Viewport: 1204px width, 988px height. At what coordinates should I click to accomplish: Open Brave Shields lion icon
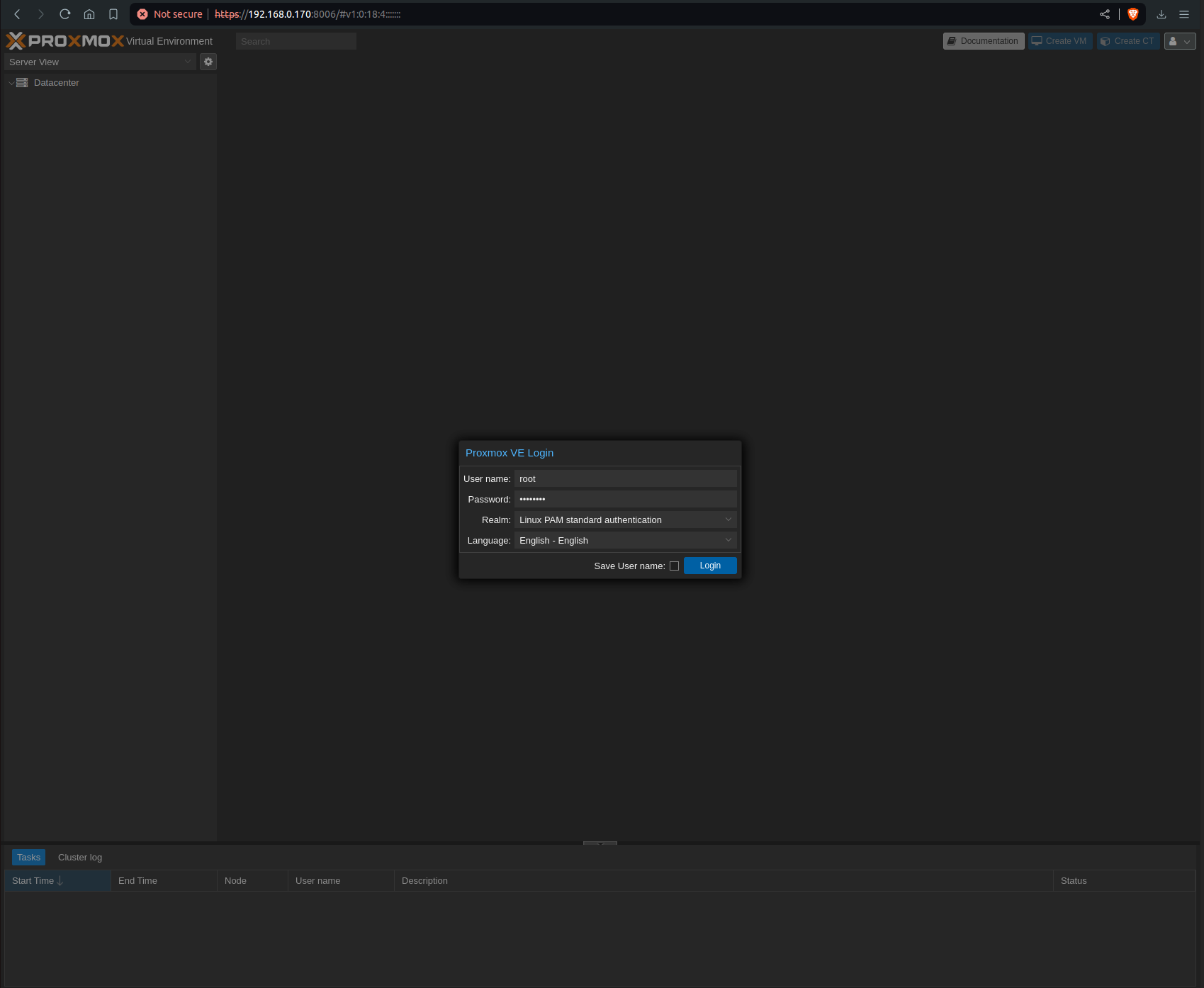point(1133,14)
